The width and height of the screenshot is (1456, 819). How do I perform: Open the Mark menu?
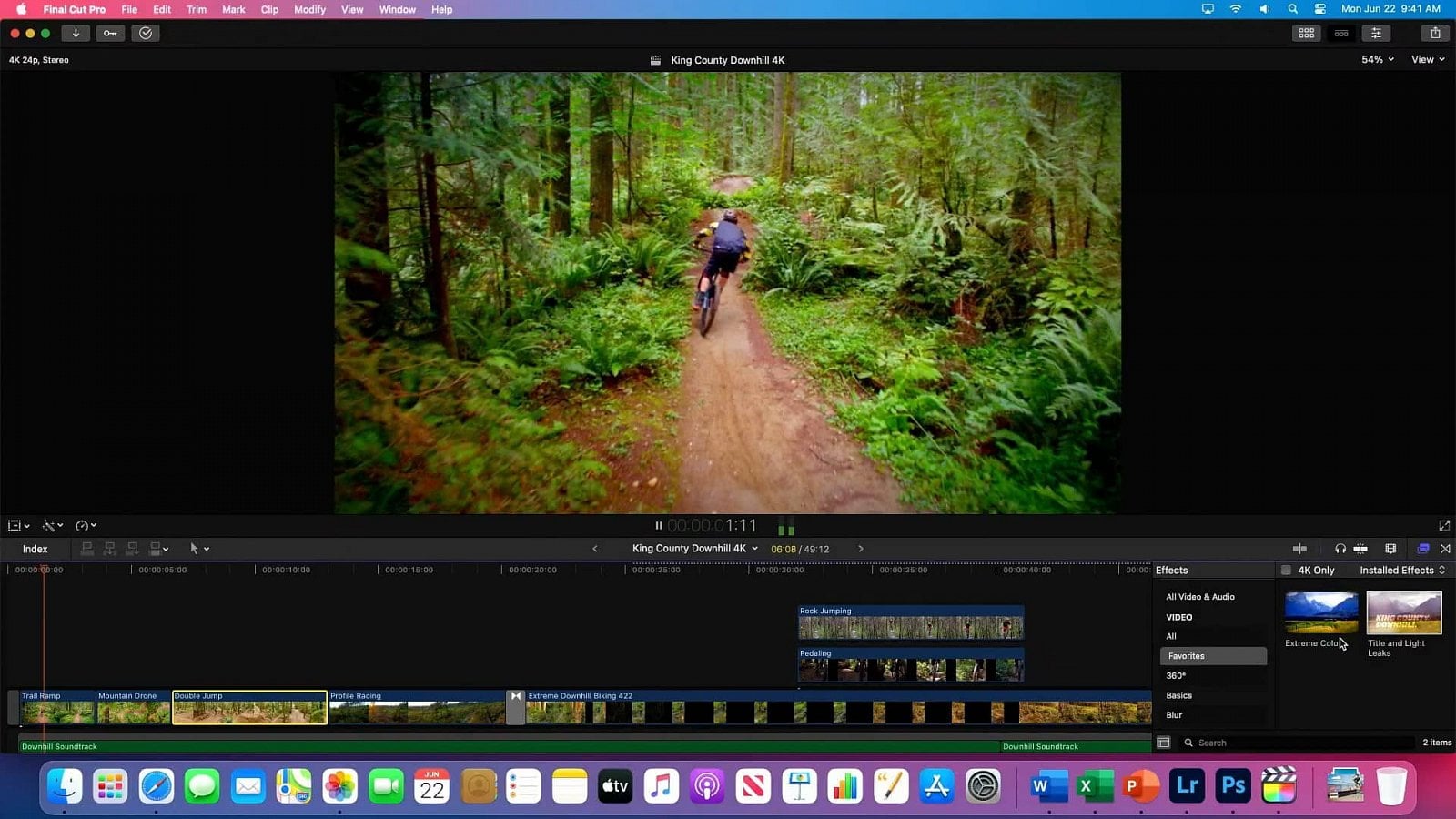click(234, 9)
